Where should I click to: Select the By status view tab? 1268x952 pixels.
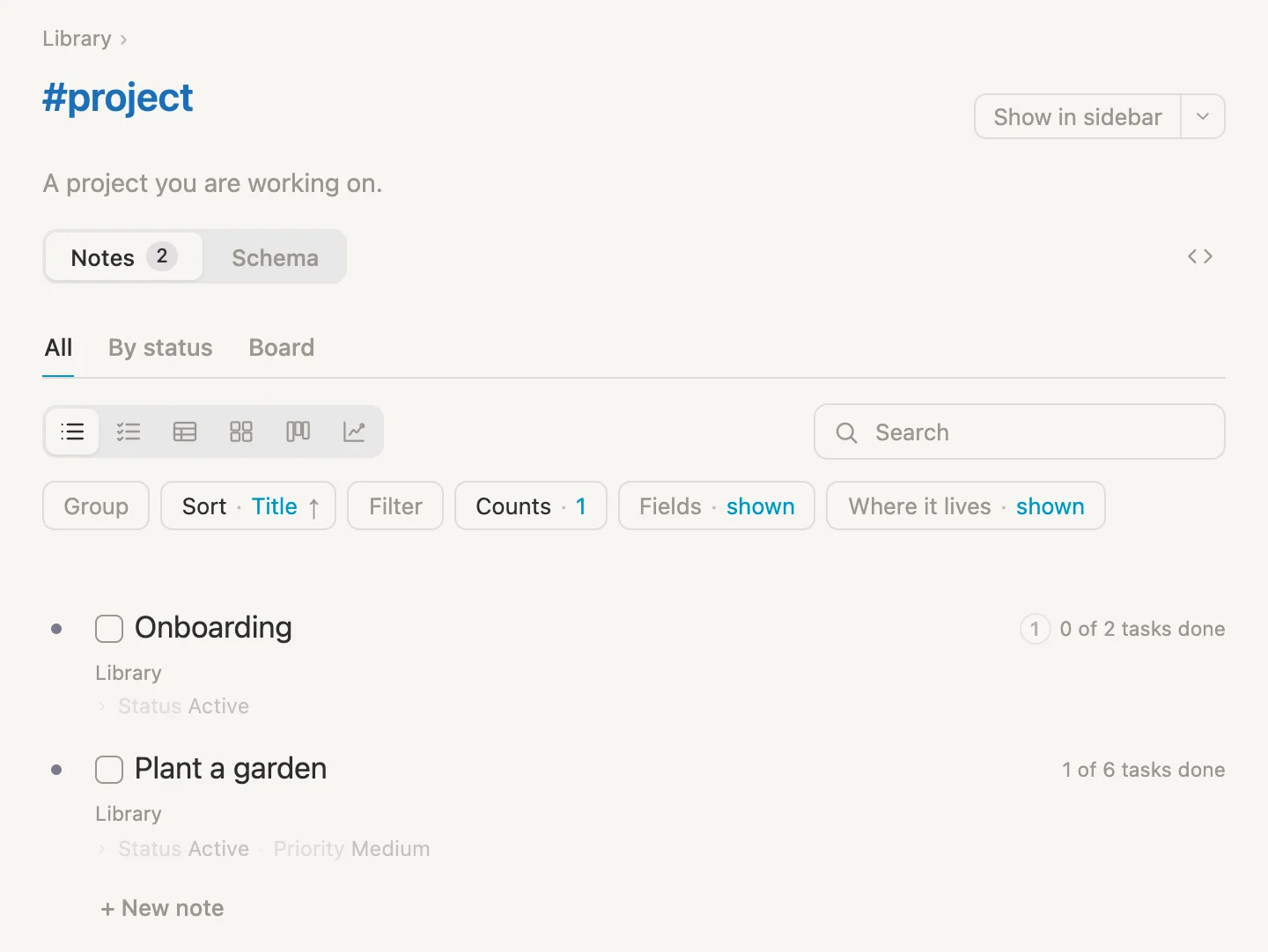coord(160,348)
